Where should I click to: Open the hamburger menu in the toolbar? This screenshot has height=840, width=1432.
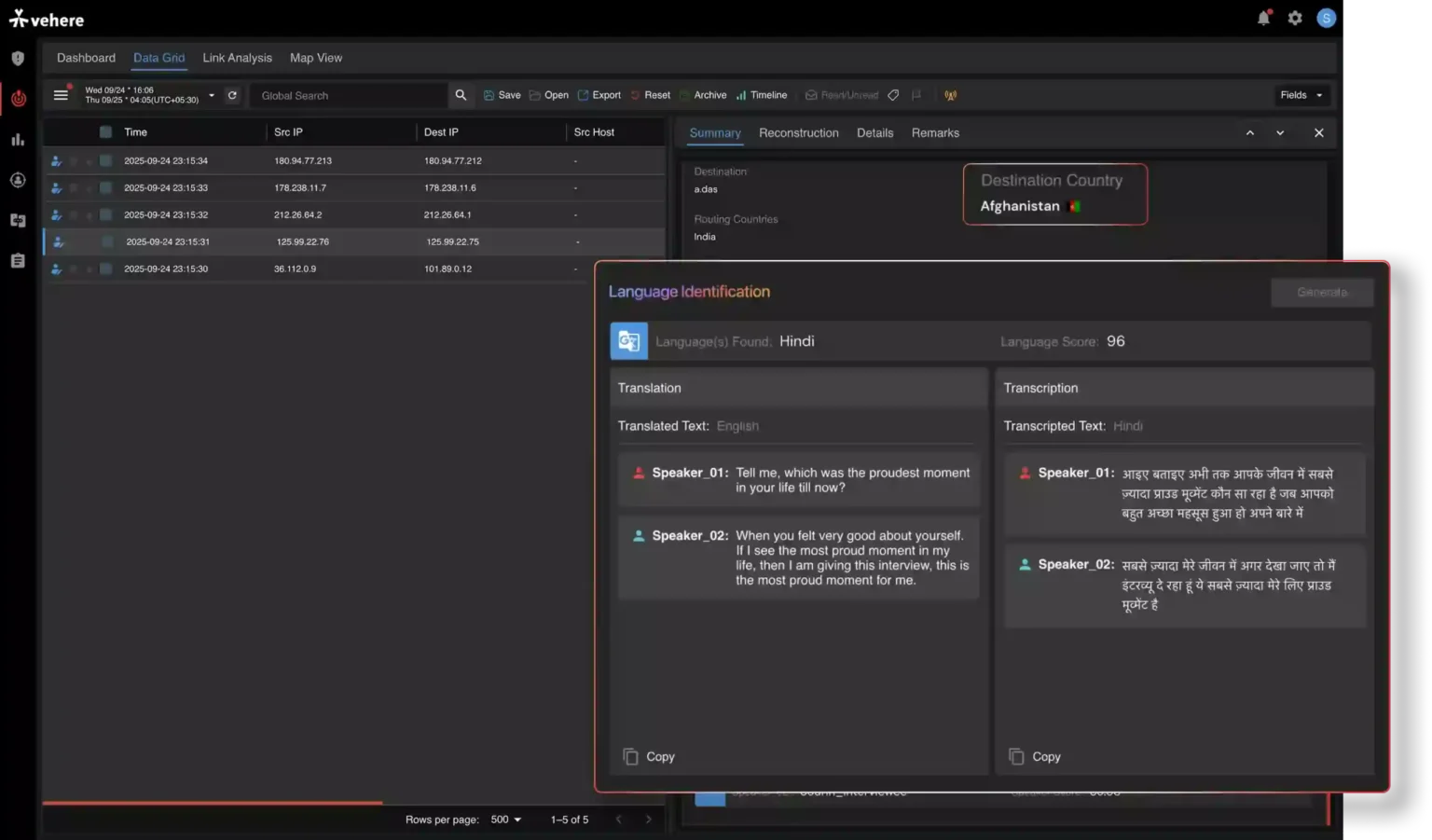61,95
